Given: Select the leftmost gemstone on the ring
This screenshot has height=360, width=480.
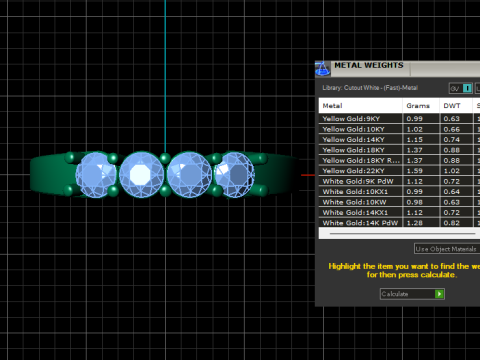Looking at the screenshot, I should point(96,175).
